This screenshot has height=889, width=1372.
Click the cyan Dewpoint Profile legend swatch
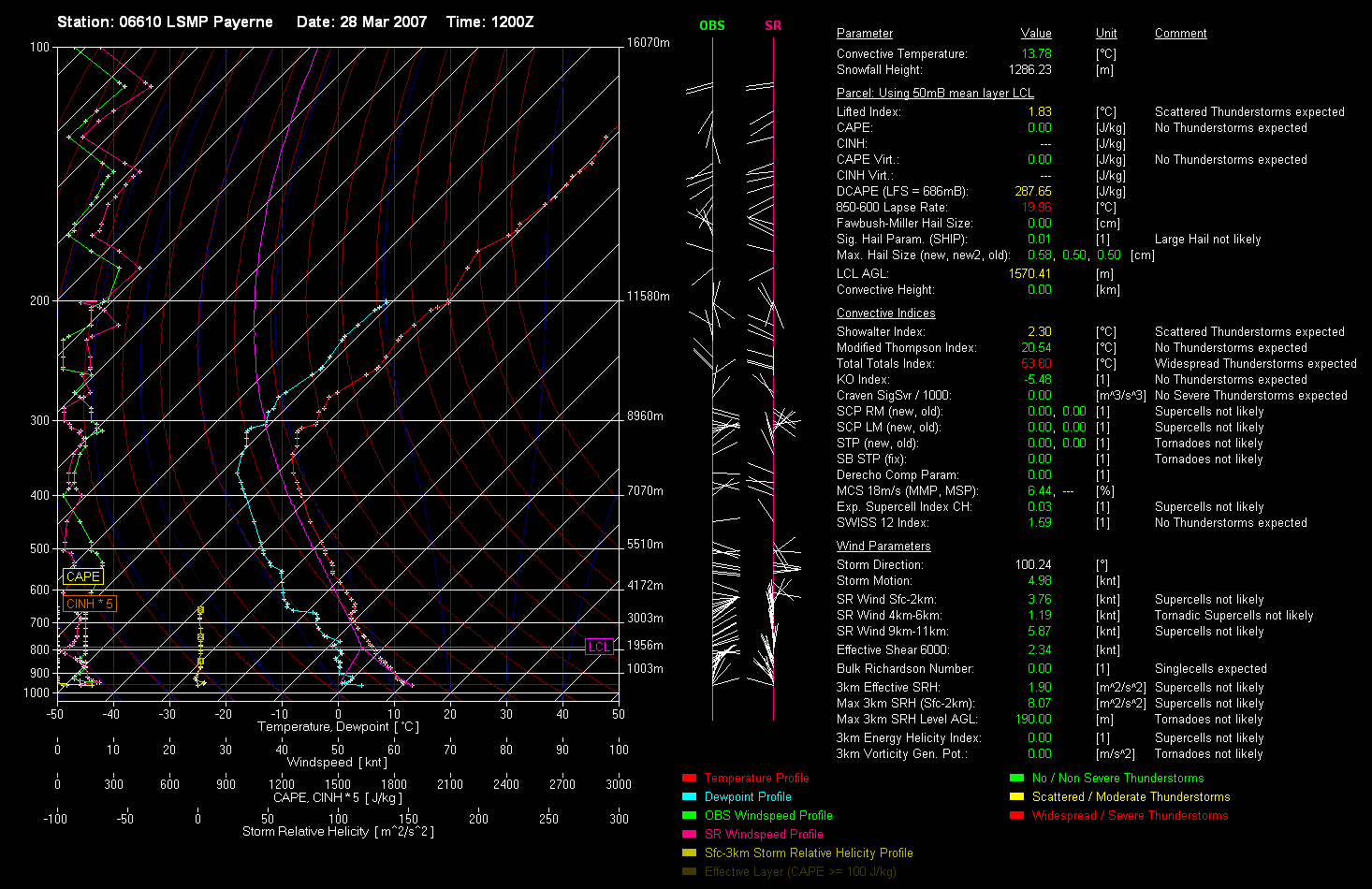coord(689,796)
